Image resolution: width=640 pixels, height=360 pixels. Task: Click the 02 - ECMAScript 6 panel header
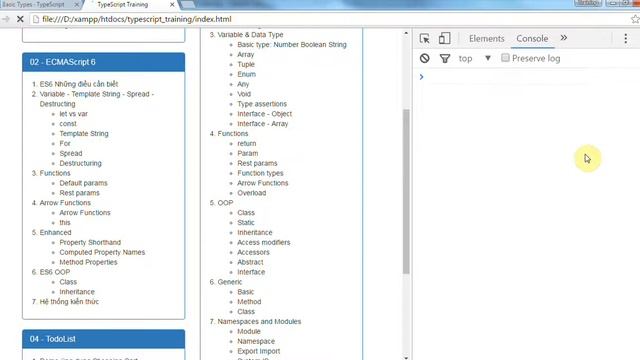(104, 62)
